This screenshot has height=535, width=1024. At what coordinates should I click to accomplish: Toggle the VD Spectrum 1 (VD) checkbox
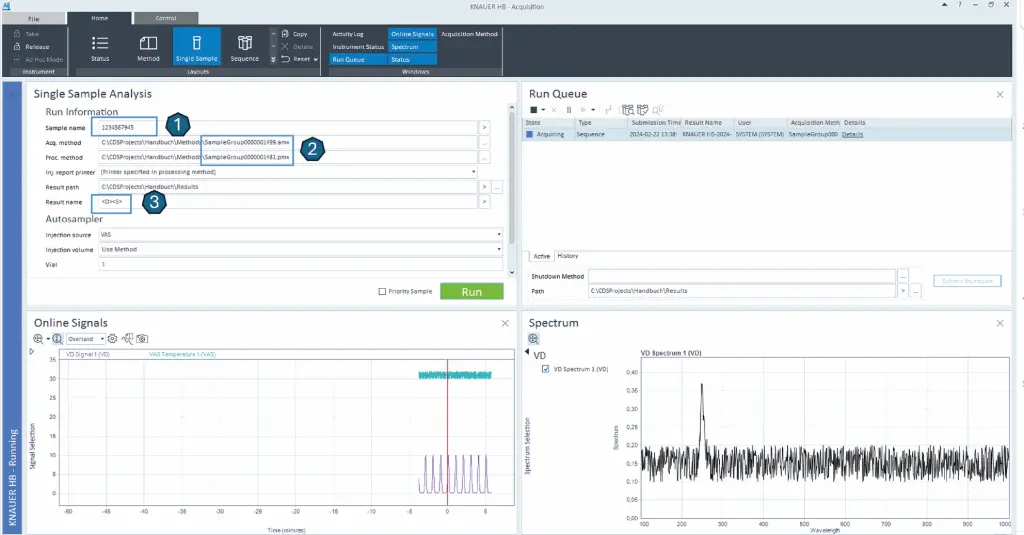(x=545, y=369)
